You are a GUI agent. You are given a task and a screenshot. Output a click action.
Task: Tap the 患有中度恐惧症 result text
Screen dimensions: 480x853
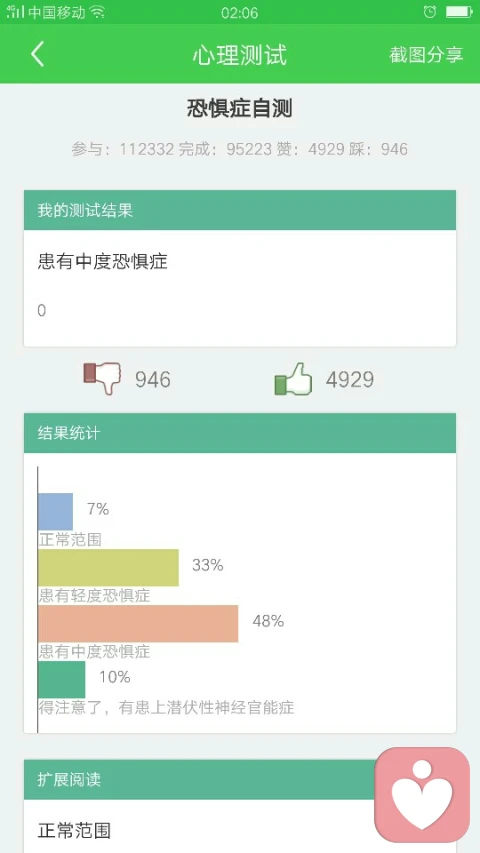pyautogui.click(x=102, y=262)
